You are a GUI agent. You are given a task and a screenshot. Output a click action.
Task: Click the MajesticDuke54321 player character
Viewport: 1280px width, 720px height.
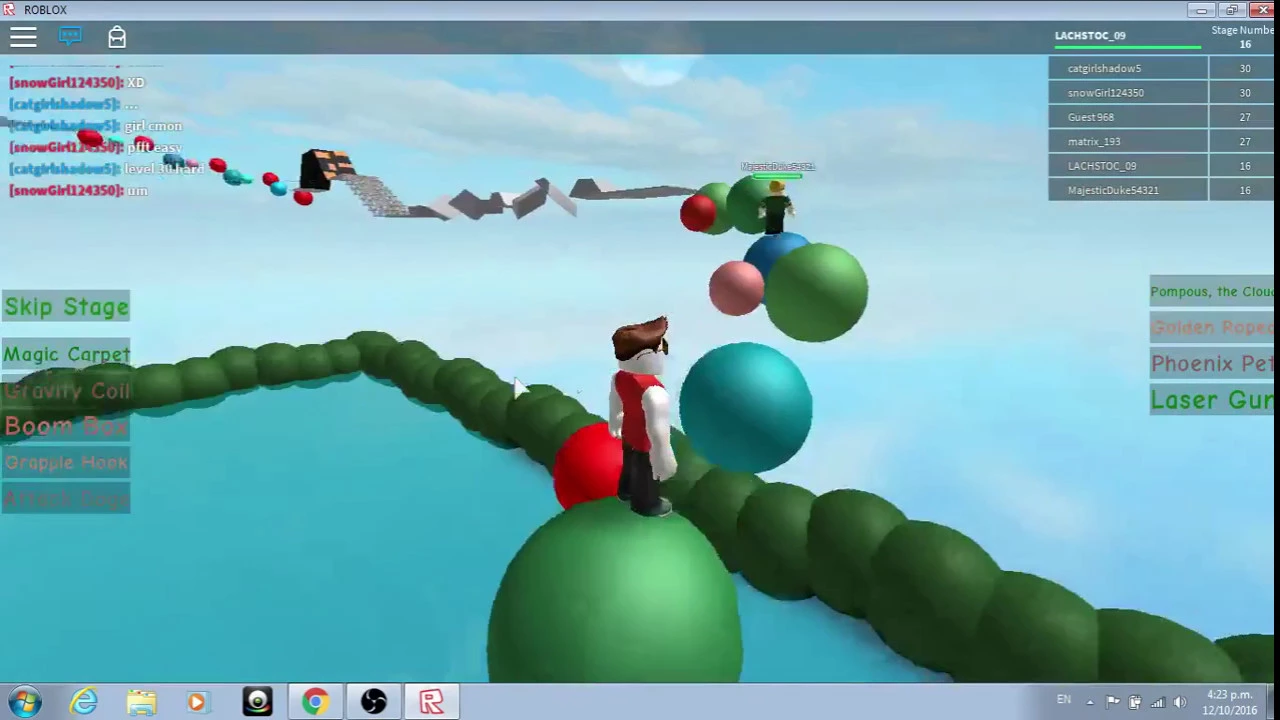point(776,205)
